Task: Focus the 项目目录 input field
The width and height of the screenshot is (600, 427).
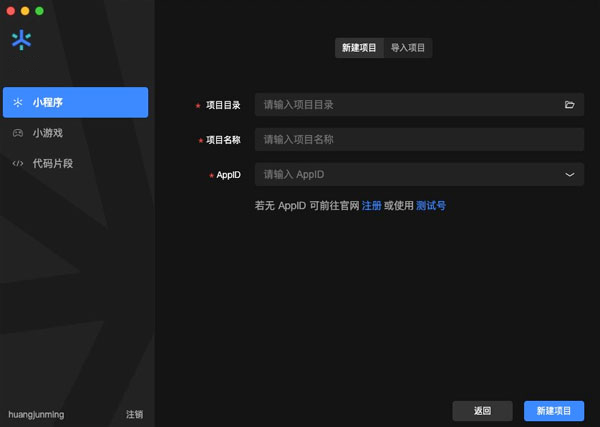Action: tap(419, 105)
